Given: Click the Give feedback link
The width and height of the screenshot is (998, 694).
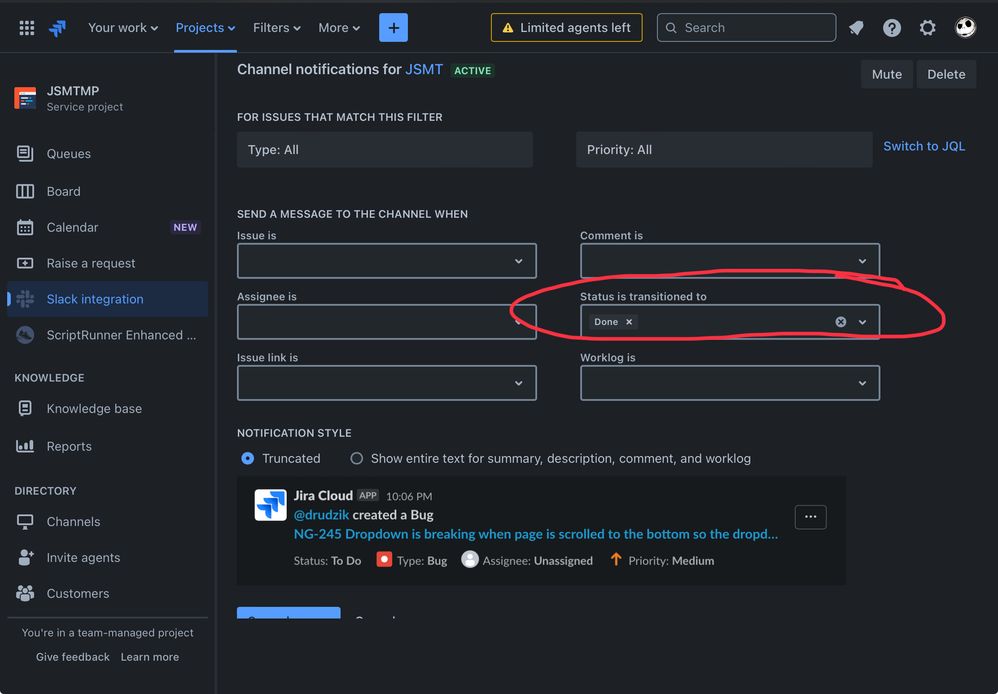Looking at the screenshot, I should pos(73,656).
